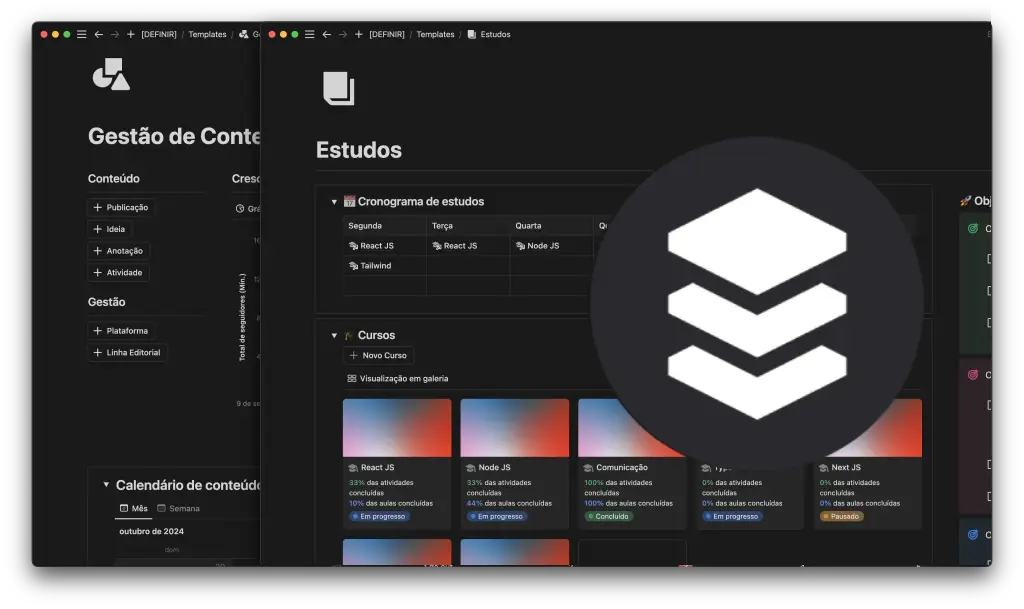Add a new Publicação
Screen dimensions: 1024x609
pyautogui.click(x=120, y=207)
